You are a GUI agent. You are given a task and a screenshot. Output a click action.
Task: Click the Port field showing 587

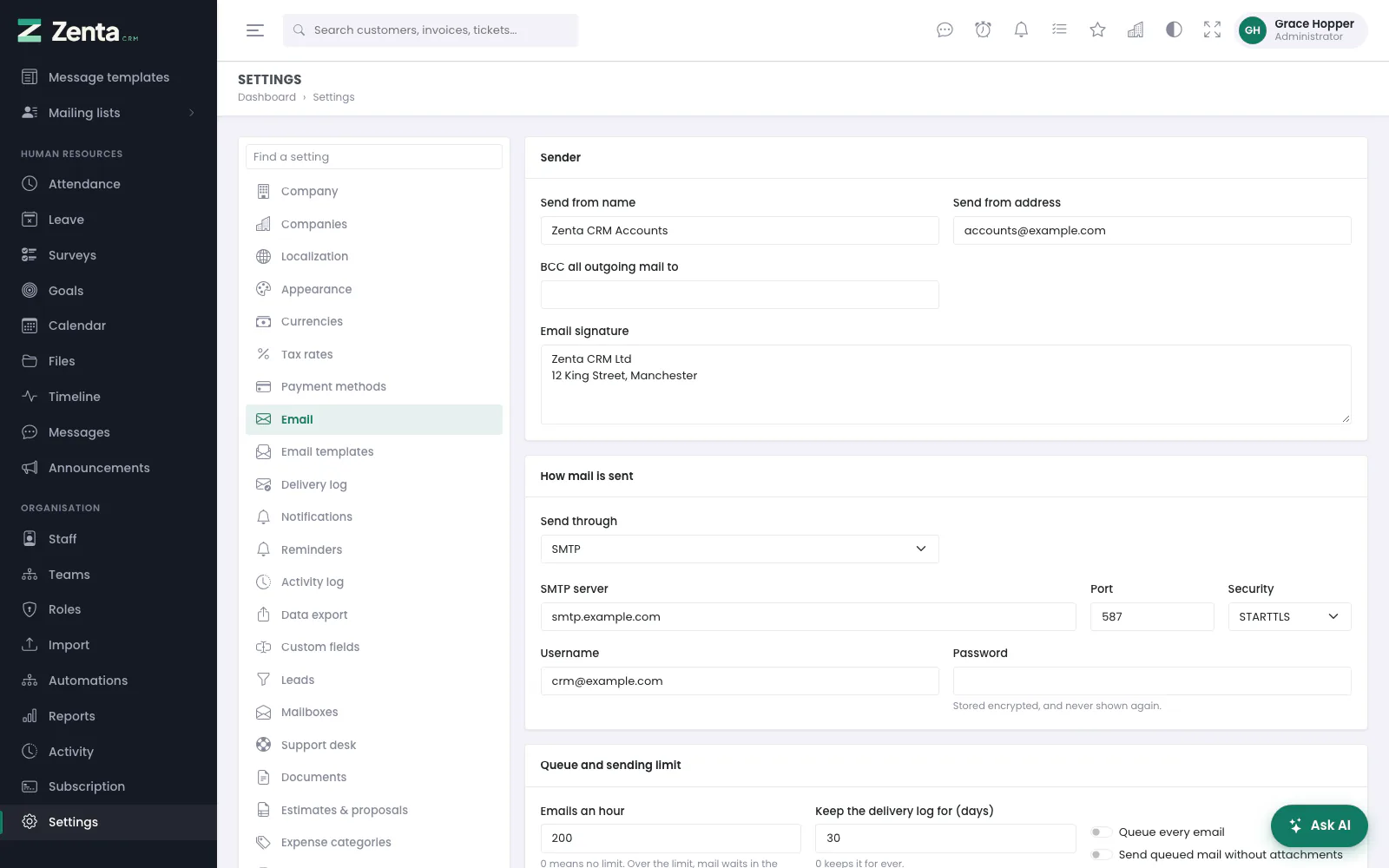pos(1152,617)
